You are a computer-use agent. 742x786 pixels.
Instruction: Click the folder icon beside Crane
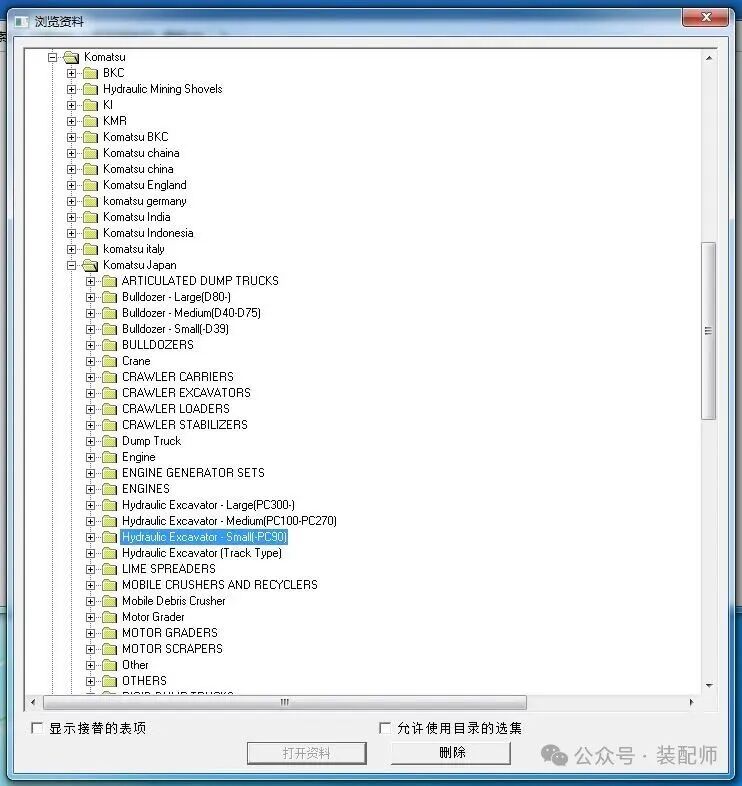coord(109,361)
